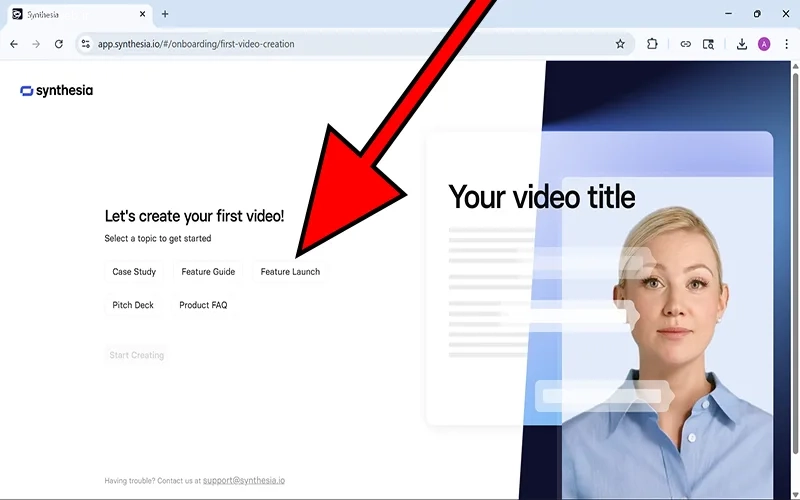
Task: Open the browser downloads icon
Action: pos(742,44)
